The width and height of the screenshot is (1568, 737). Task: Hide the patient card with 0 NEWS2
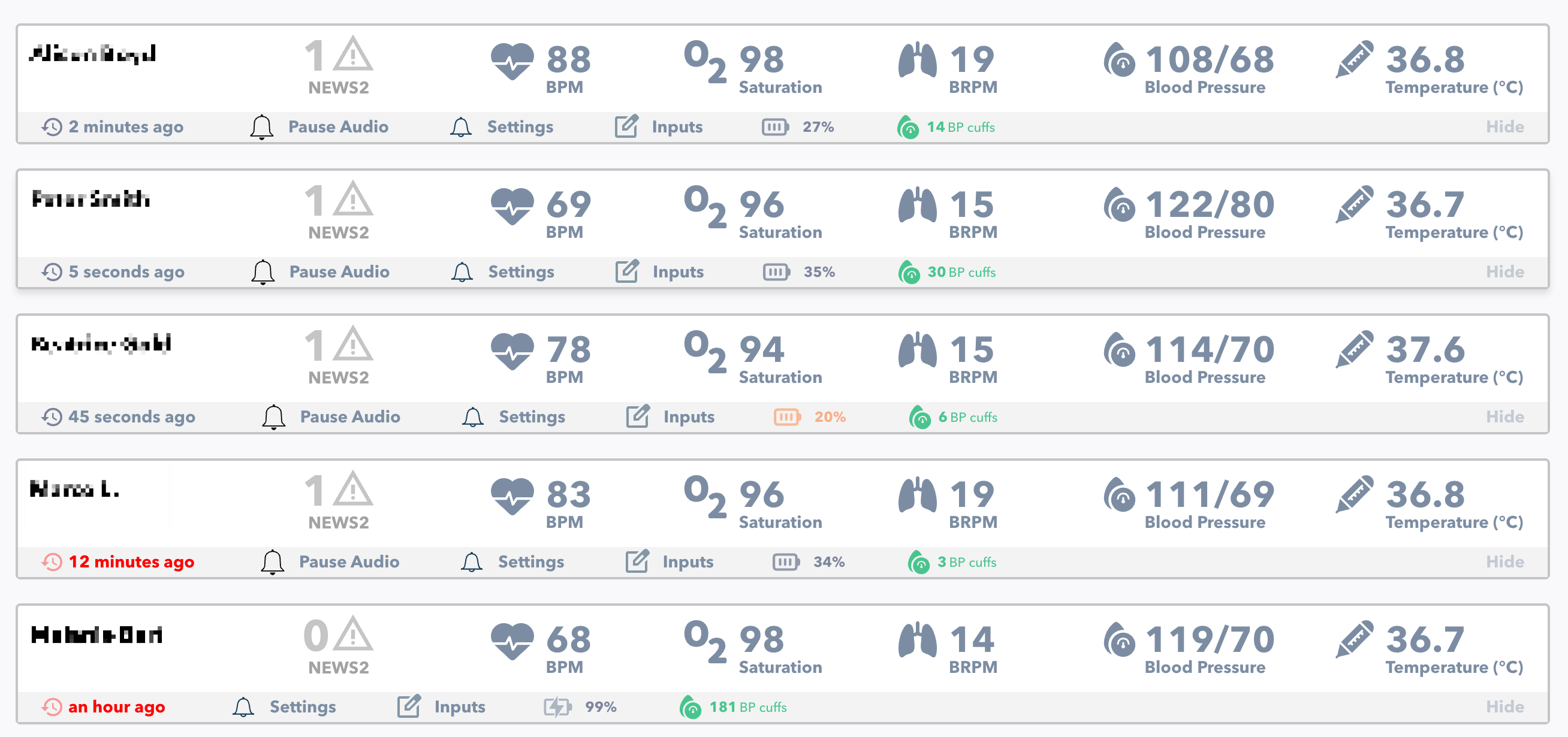1504,706
